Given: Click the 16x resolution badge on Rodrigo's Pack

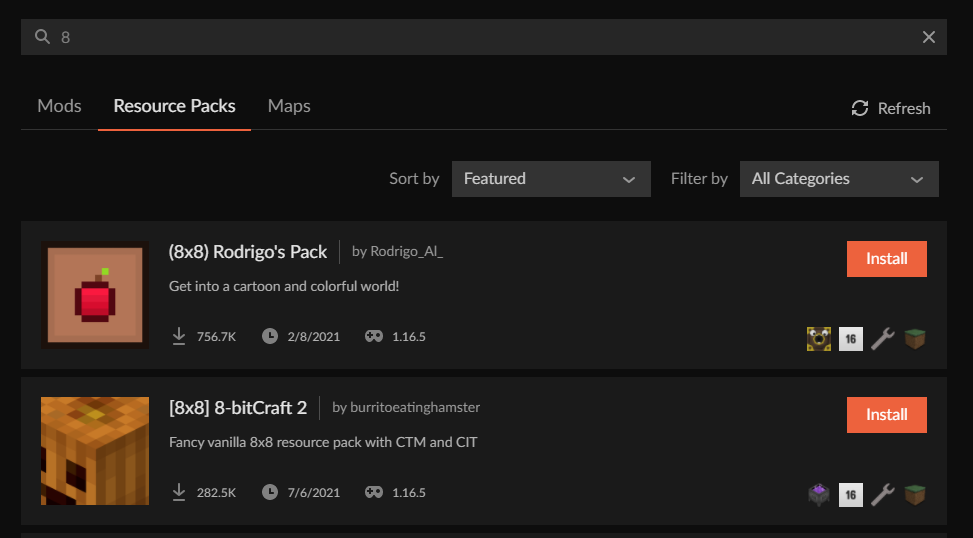Looking at the screenshot, I should coord(851,339).
